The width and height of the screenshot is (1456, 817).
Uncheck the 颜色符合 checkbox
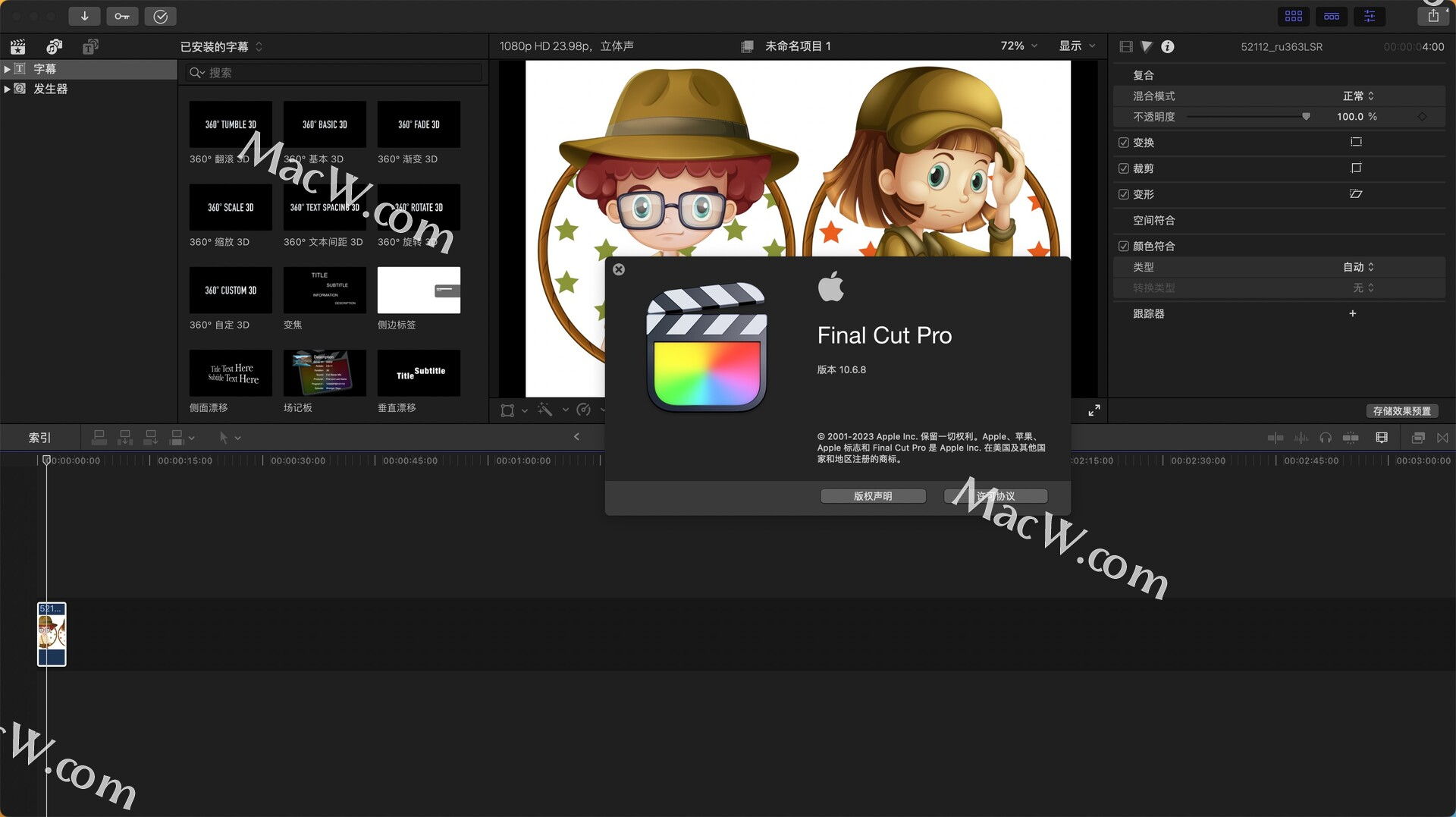[x=1124, y=246]
